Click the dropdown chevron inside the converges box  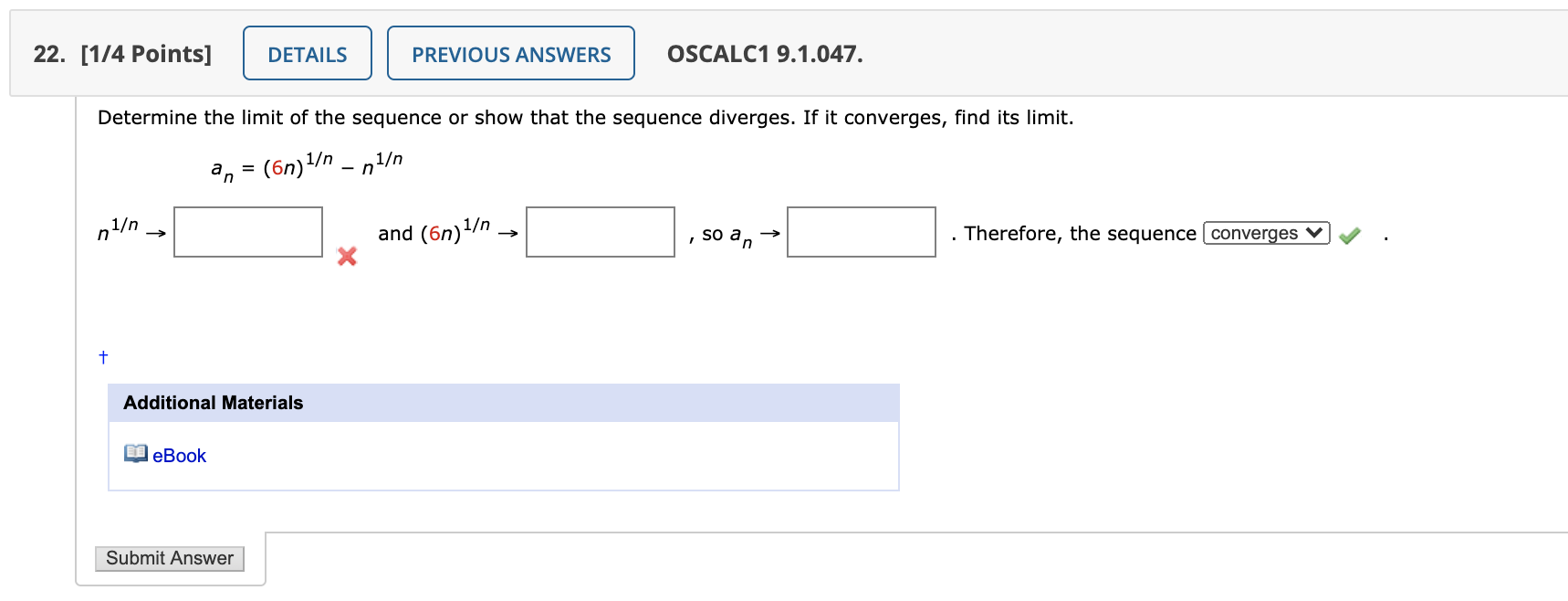[1312, 233]
